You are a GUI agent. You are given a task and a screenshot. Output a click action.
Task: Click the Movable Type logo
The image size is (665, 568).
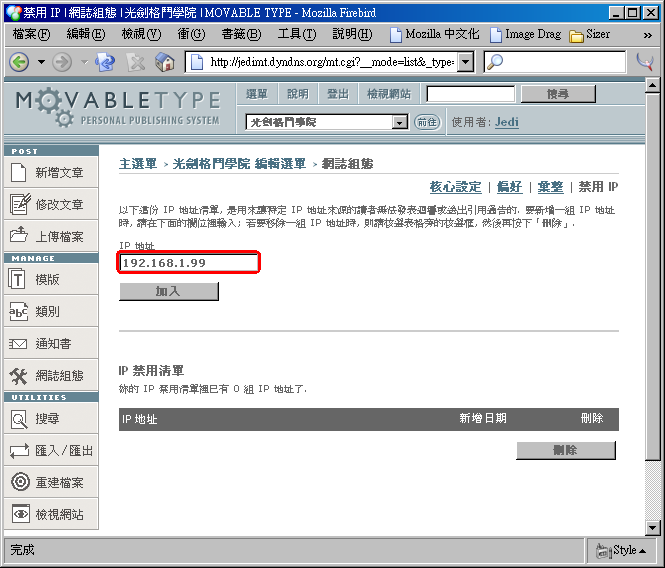(x=118, y=108)
